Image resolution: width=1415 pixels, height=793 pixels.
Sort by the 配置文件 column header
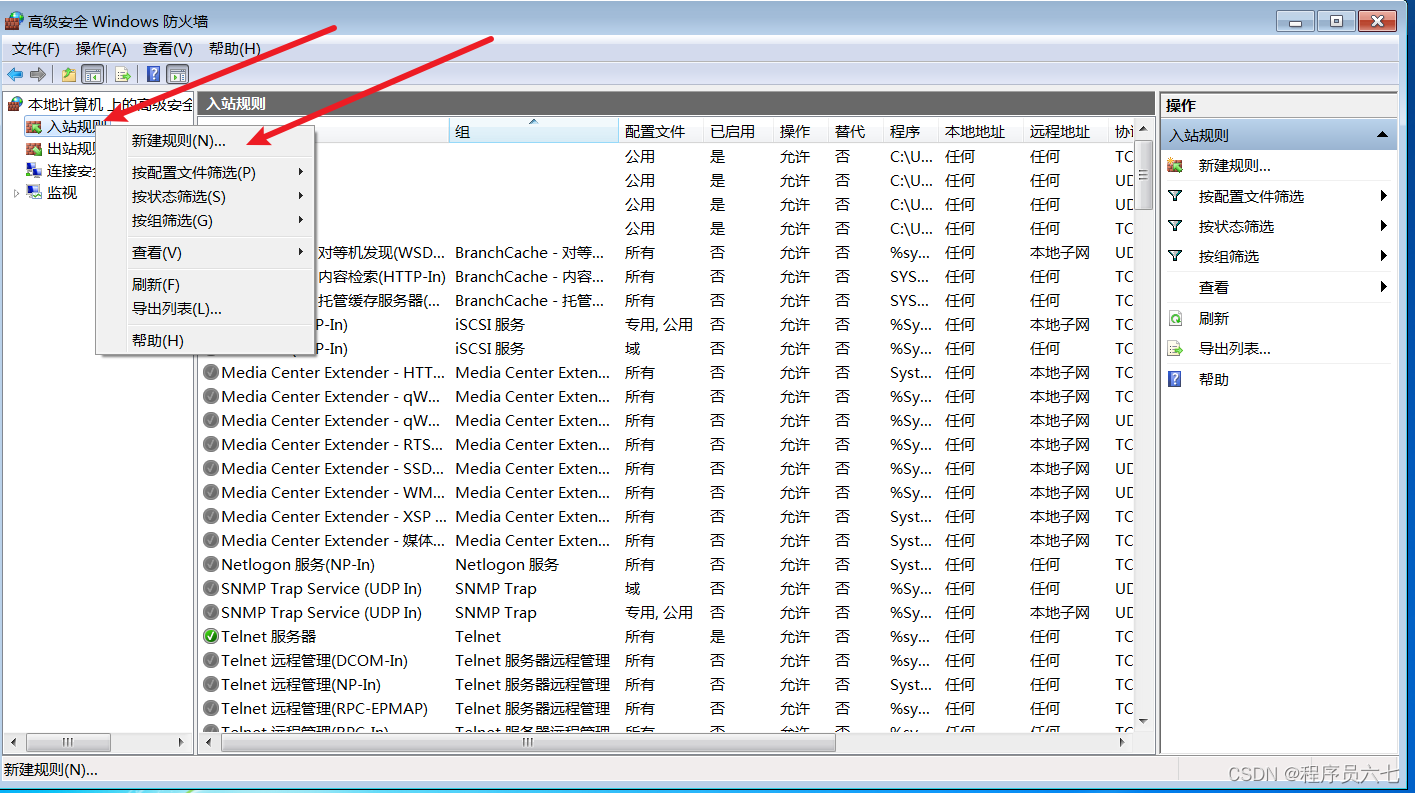(x=661, y=131)
